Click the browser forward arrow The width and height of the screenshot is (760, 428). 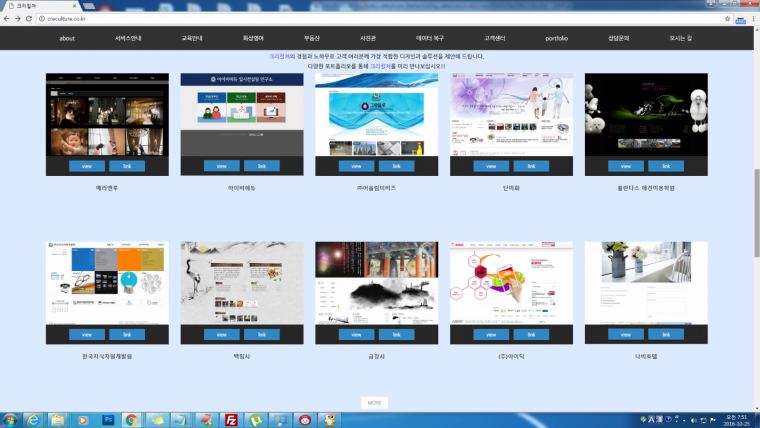click(17, 18)
